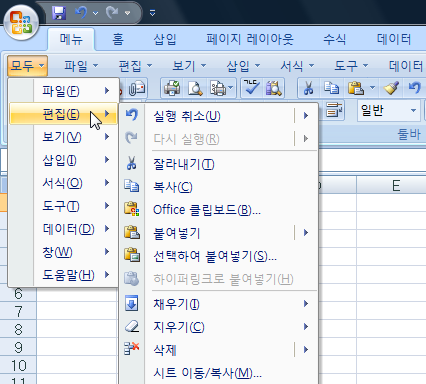Choose 삭제 from the edit submenu
Image resolution: width=426 pixels, height=384 pixels.
click(x=207, y=350)
